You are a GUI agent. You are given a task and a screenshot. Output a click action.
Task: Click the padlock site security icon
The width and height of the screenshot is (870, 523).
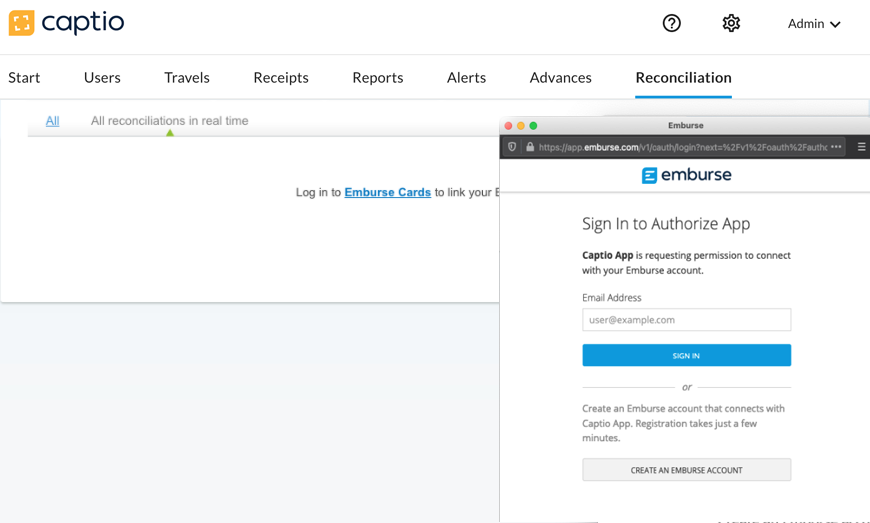[530, 147]
